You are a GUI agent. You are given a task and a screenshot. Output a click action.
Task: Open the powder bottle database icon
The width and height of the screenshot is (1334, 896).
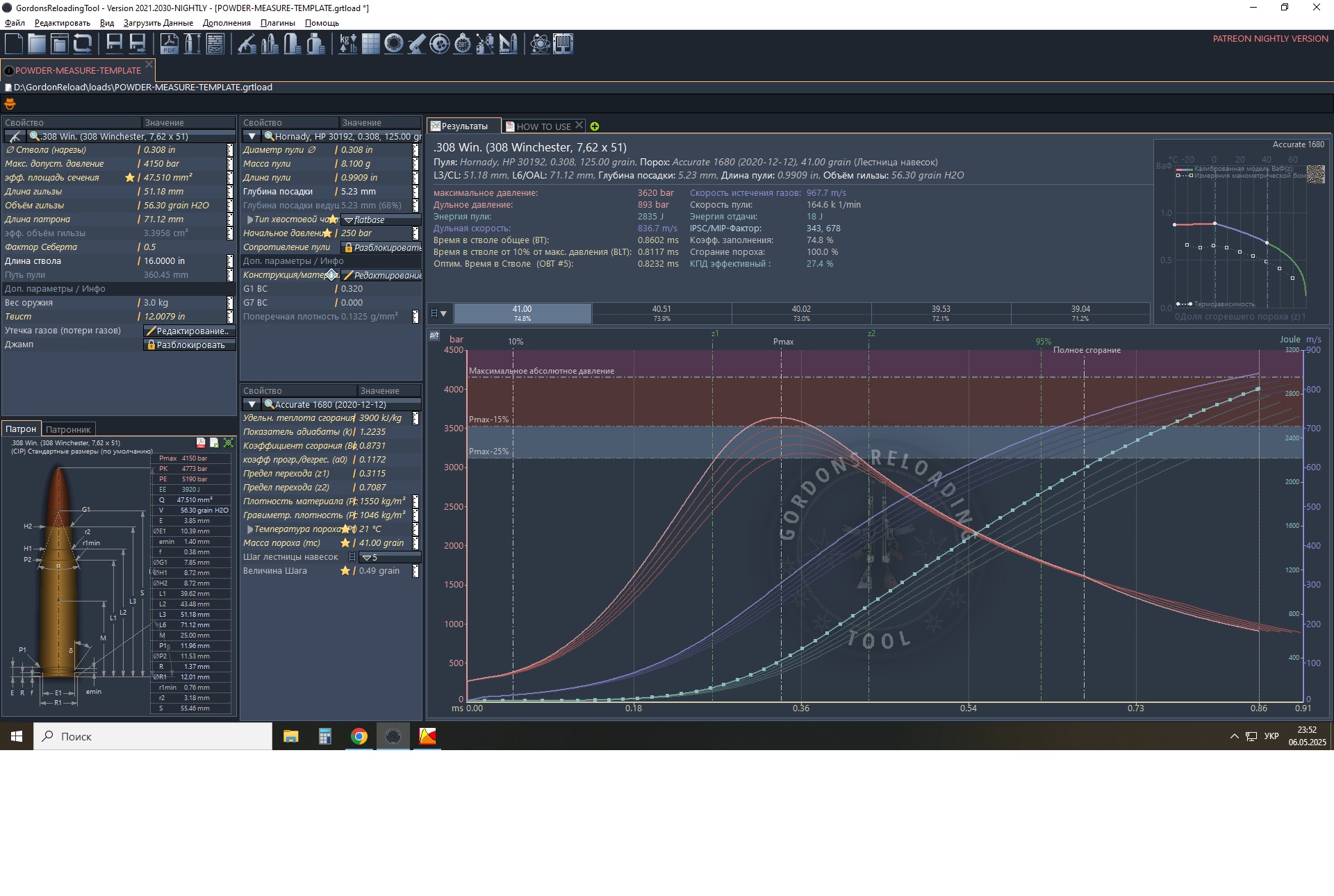(315, 44)
